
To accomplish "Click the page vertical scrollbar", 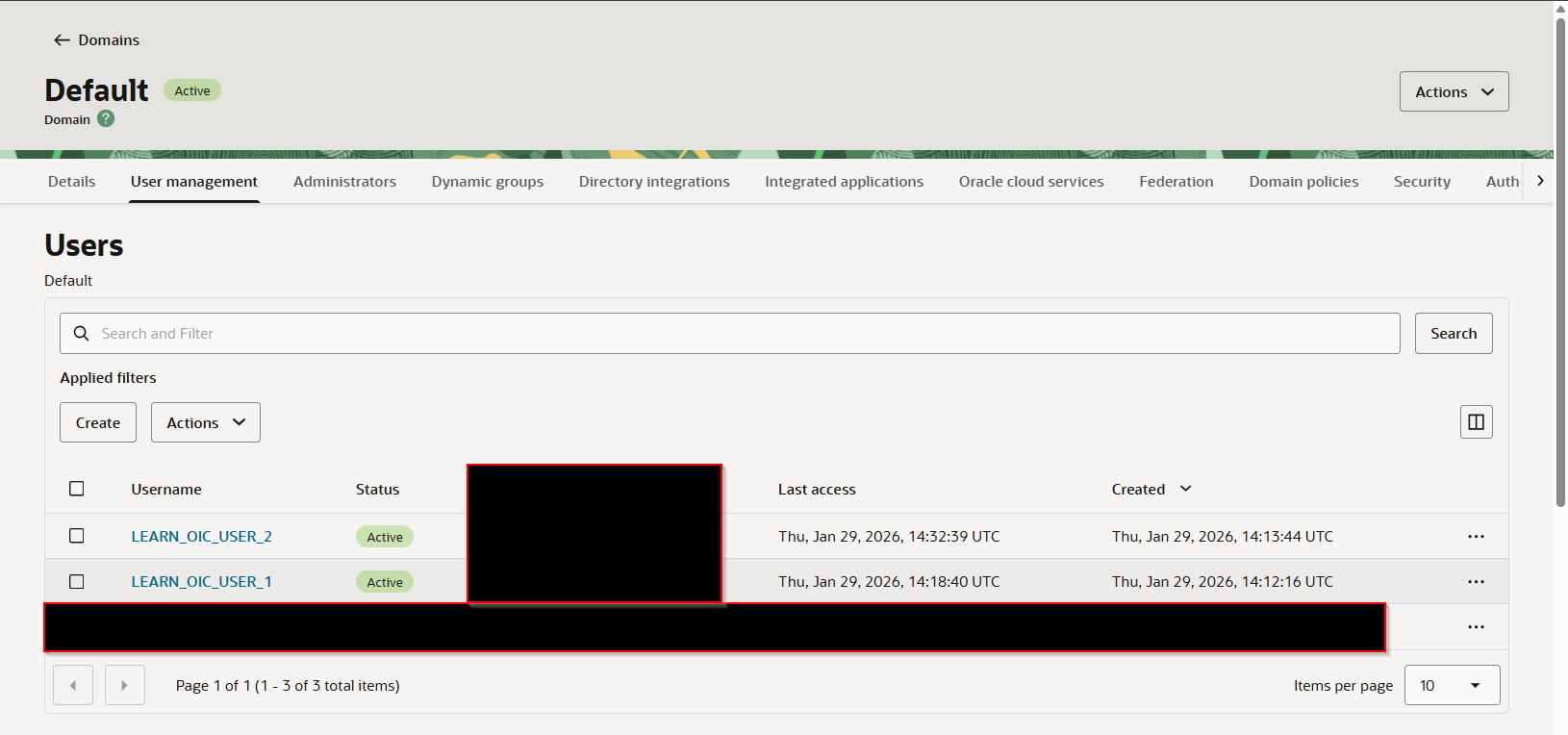I will [x=1560, y=260].
